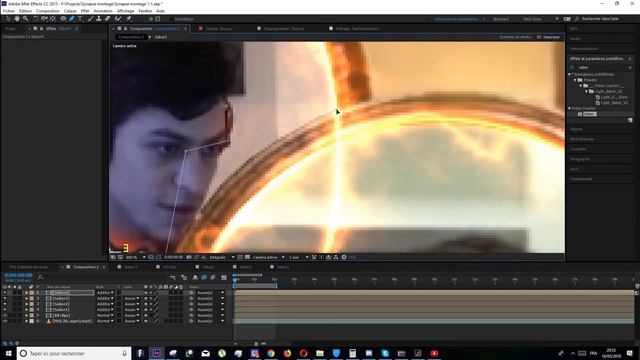The width and height of the screenshot is (640, 360).
Task: Toggle visibility eye of AE clips layer 5
Action: 5,316
